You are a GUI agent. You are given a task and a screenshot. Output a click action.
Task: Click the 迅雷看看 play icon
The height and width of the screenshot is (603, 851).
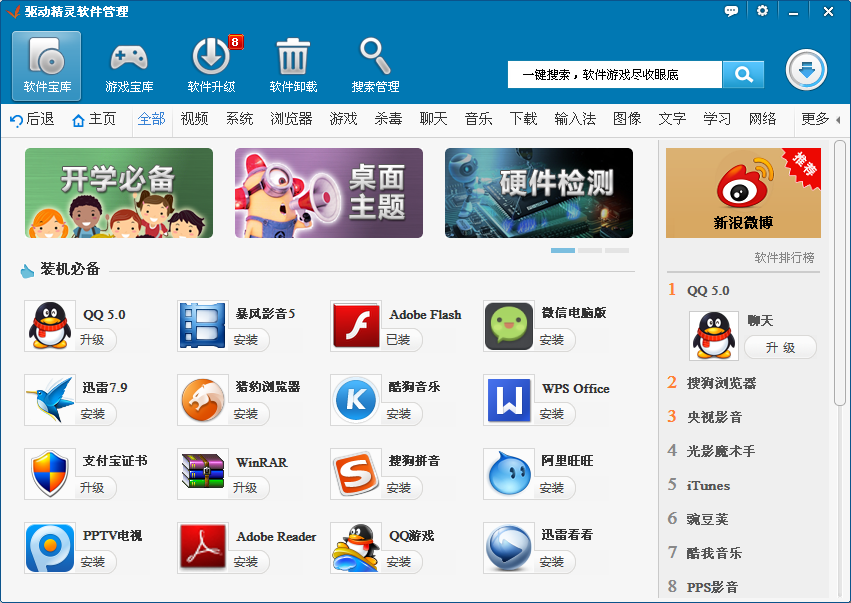click(x=509, y=548)
